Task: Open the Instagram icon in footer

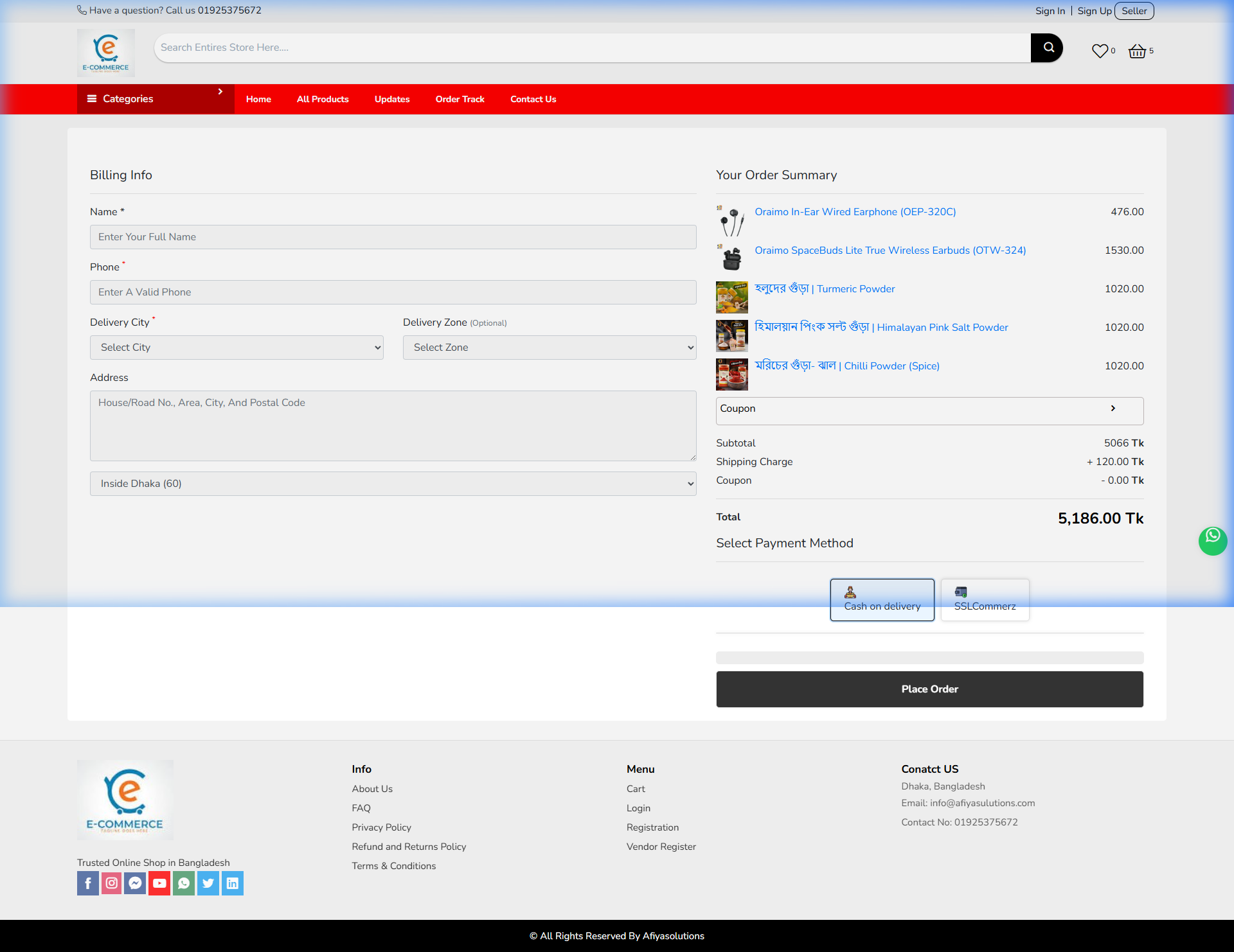Action: coord(111,883)
